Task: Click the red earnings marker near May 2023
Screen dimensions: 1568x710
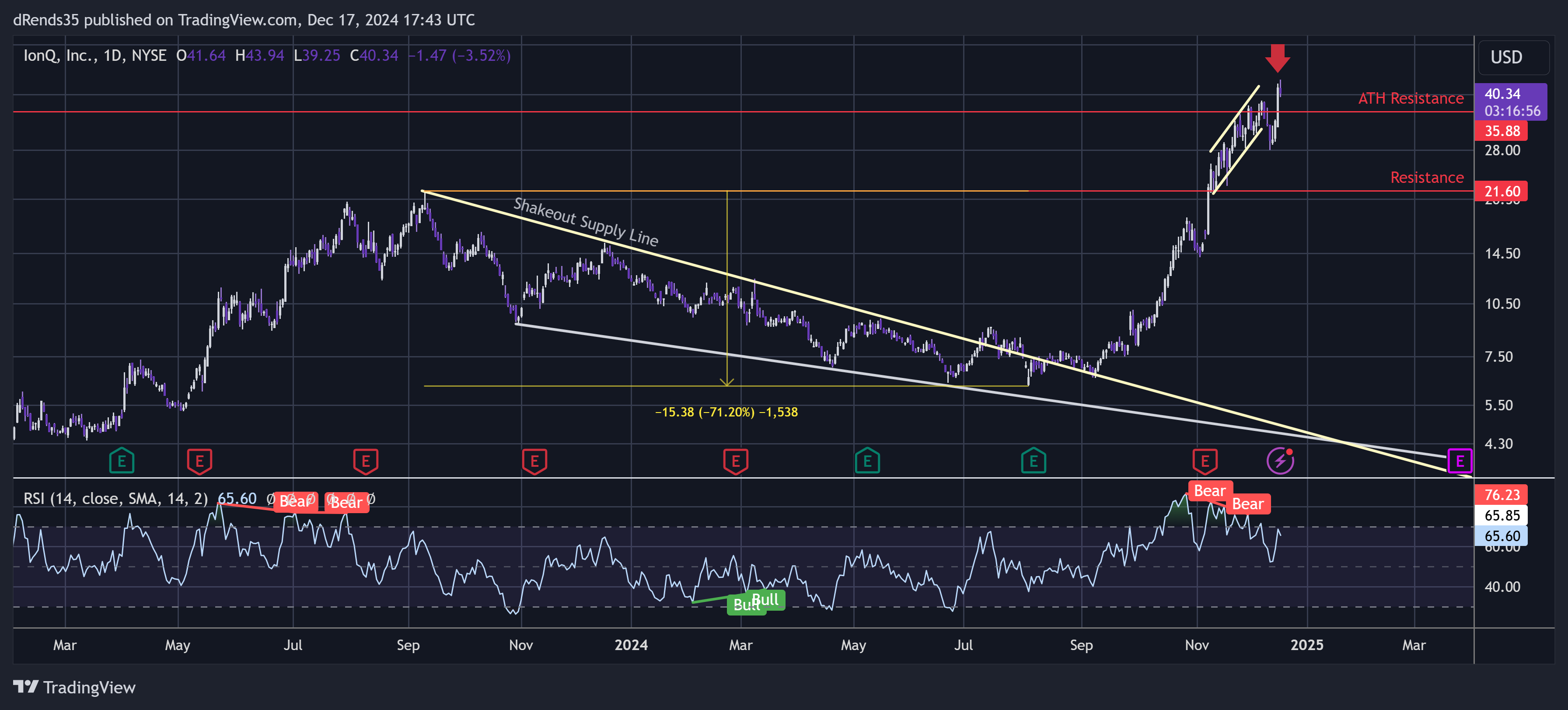Action: pos(199,461)
